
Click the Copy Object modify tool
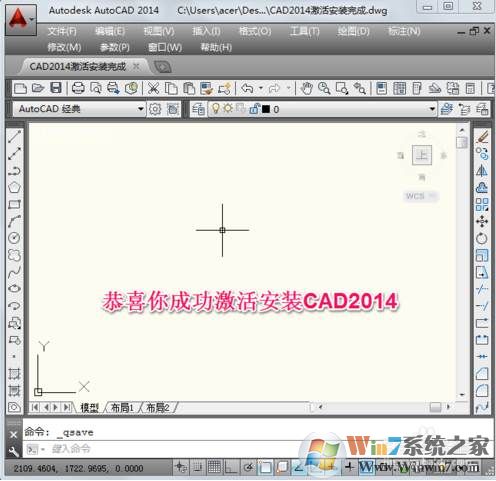pyautogui.click(x=482, y=154)
